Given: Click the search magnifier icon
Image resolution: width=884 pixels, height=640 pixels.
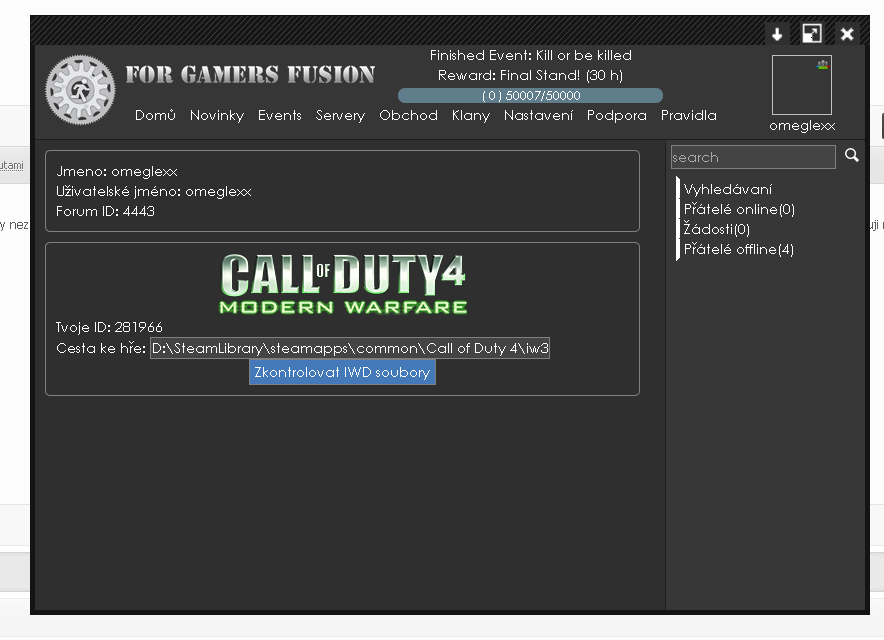Looking at the screenshot, I should pos(851,155).
